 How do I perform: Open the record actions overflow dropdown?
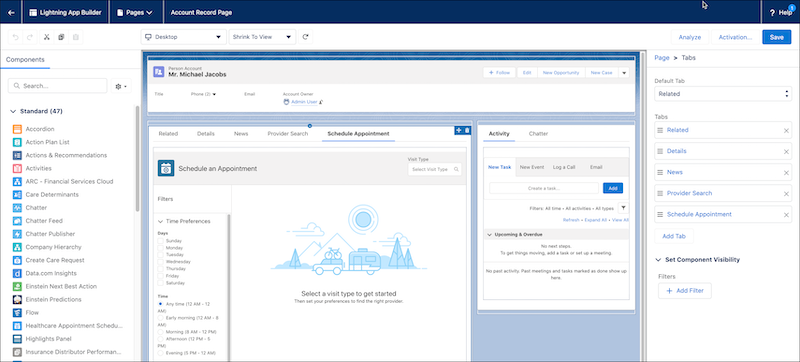[x=624, y=73]
